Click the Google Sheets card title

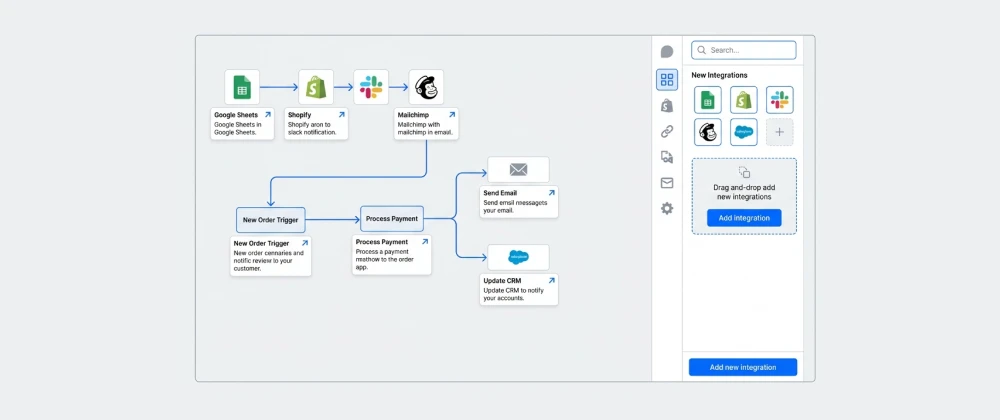[x=236, y=115]
